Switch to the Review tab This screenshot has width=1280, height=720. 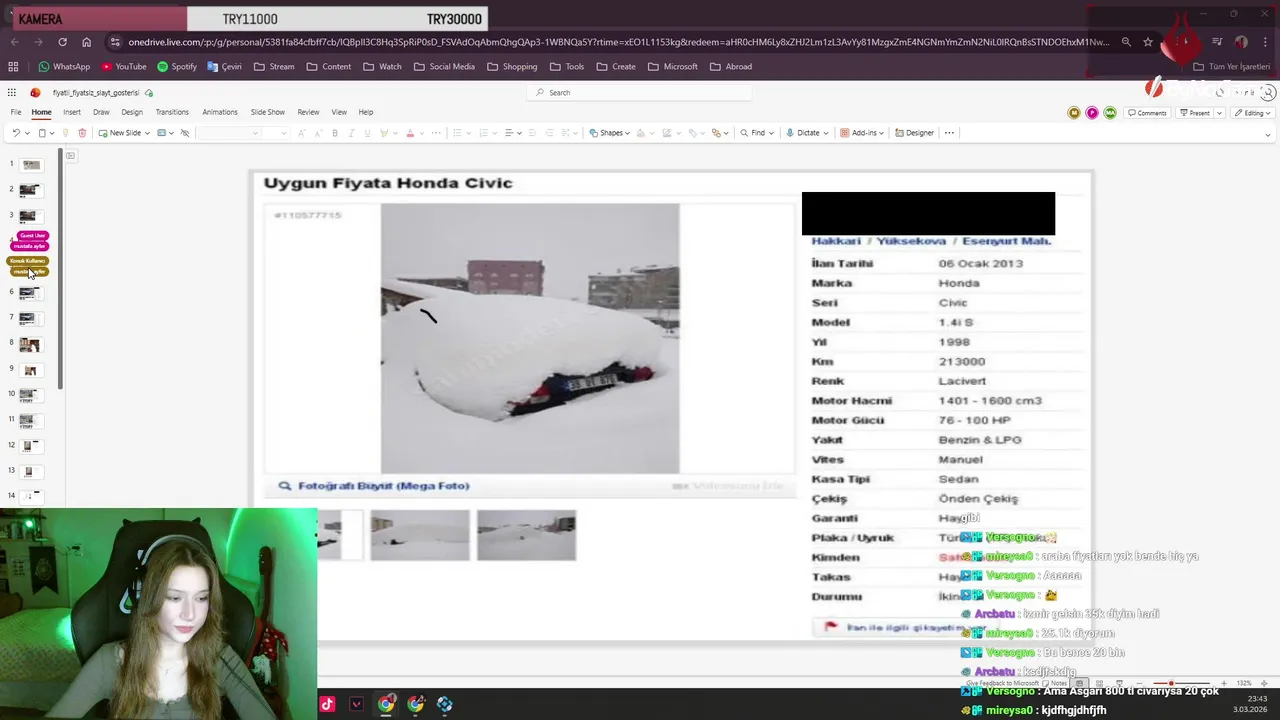308,112
